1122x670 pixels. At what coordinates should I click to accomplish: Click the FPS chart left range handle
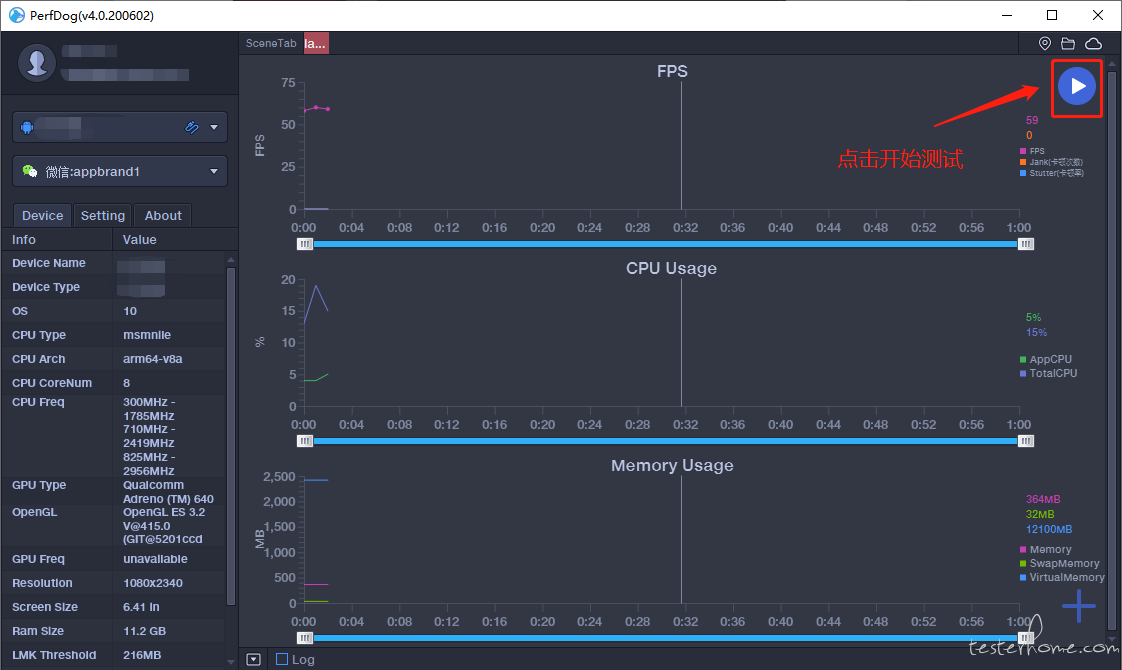[x=305, y=244]
